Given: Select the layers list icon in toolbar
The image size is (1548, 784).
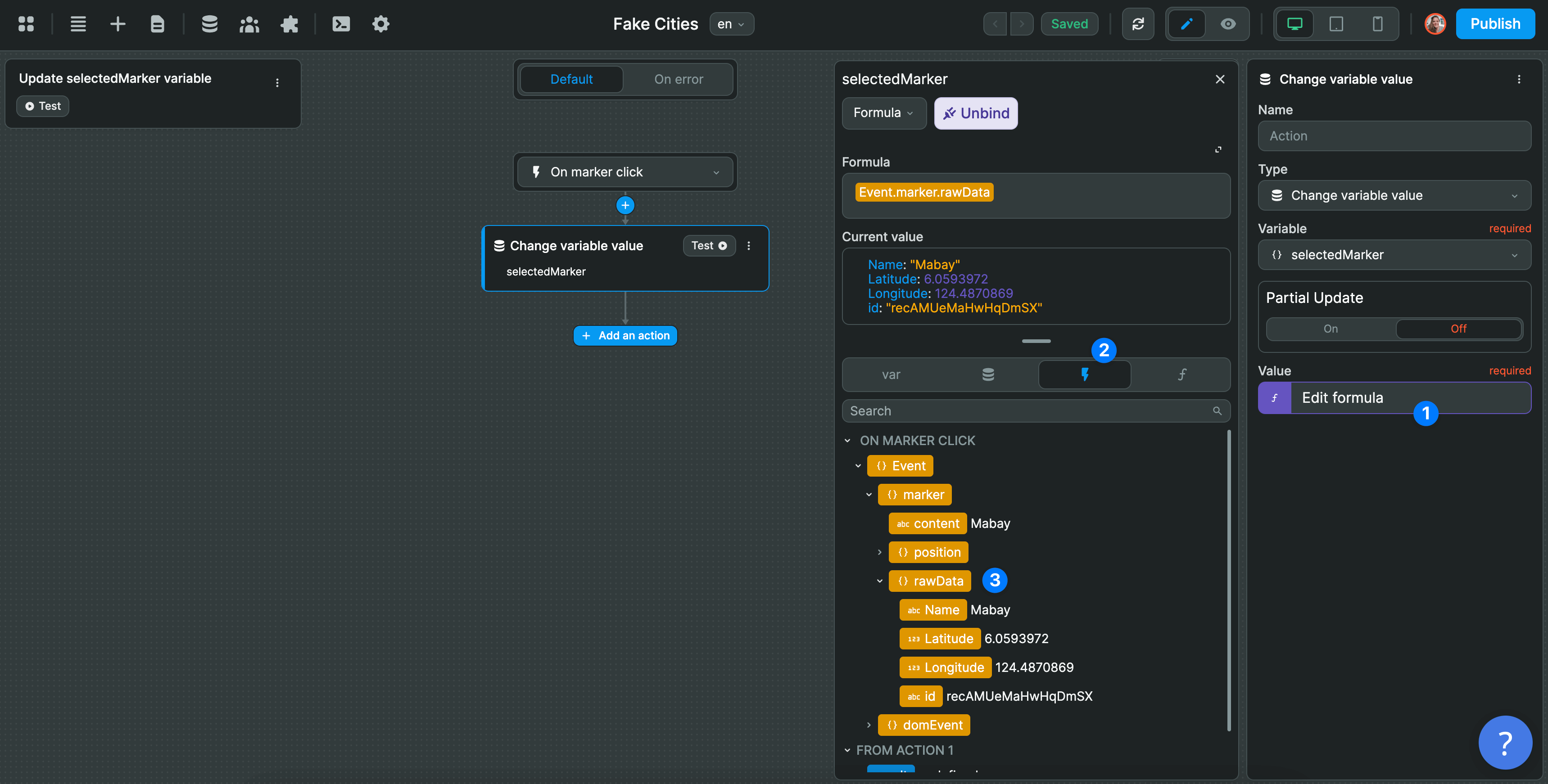Looking at the screenshot, I should (x=77, y=24).
